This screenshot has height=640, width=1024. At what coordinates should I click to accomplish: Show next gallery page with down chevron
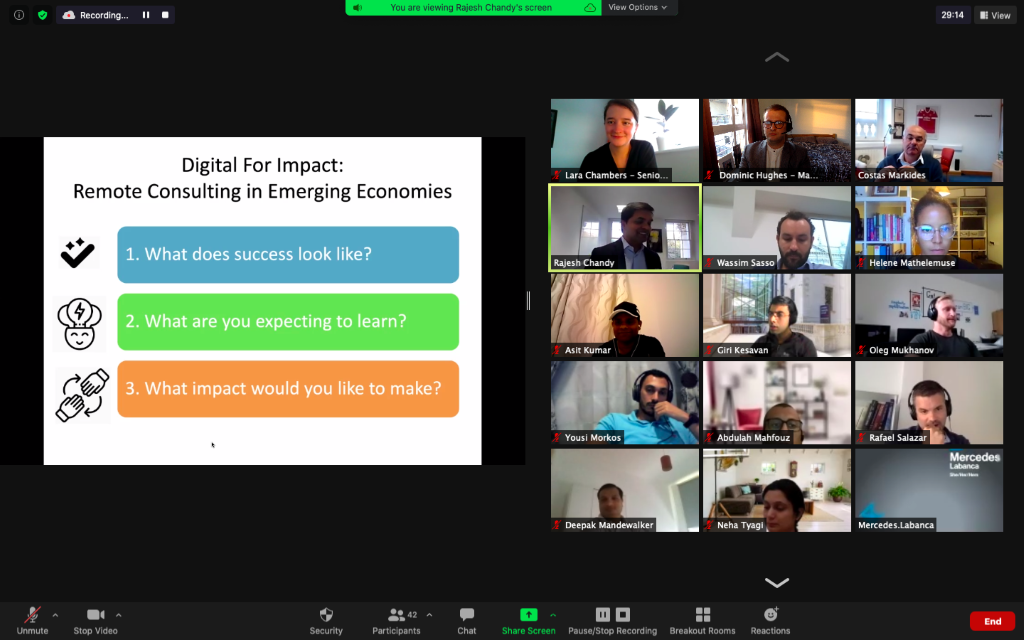(776, 582)
